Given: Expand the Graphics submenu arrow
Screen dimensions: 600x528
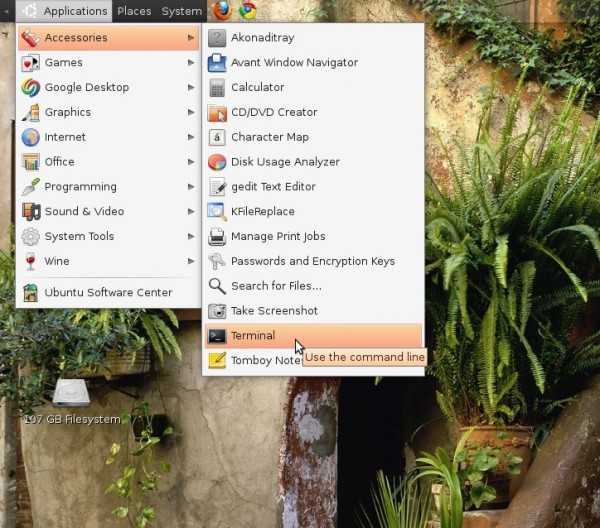Looking at the screenshot, I should (x=191, y=112).
